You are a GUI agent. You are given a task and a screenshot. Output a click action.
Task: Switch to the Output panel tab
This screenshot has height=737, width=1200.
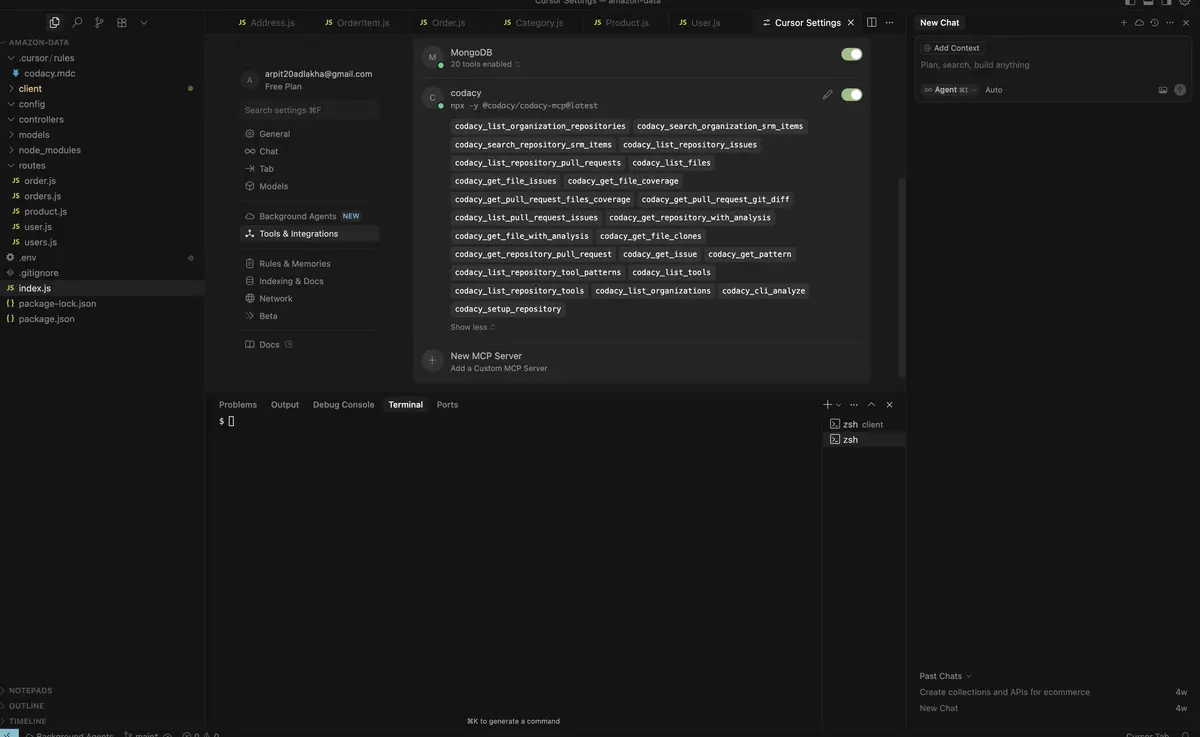point(285,405)
